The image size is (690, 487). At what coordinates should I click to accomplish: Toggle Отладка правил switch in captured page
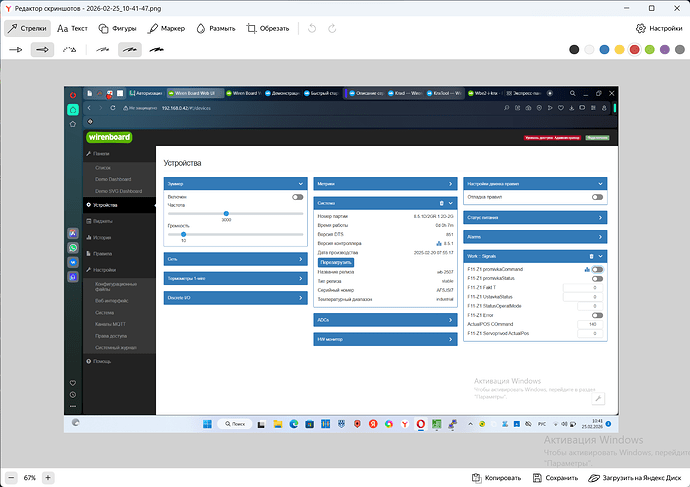point(597,197)
